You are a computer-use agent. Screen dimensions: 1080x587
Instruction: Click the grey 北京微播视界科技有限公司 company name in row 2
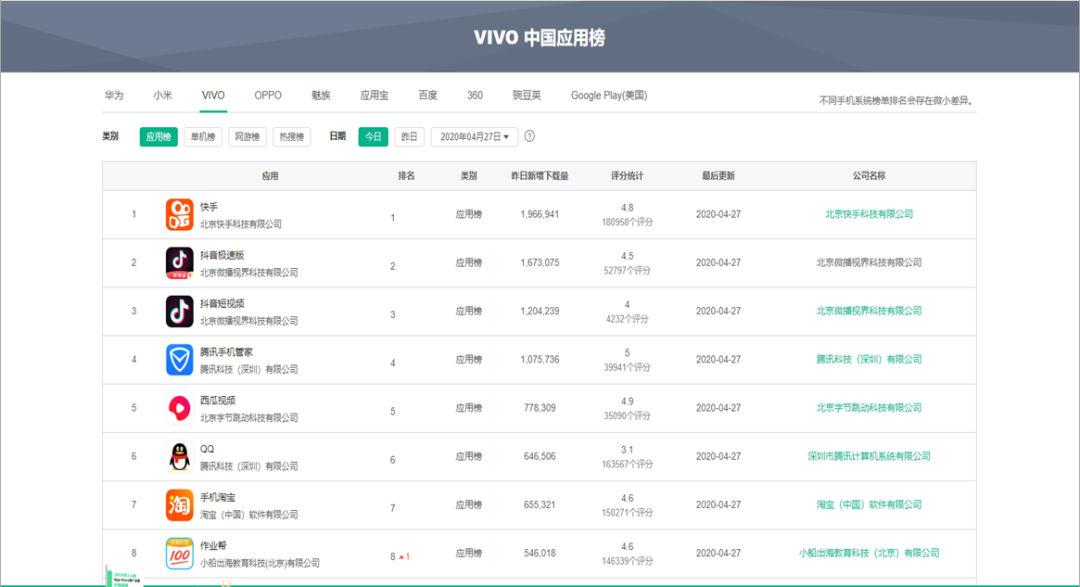869,262
